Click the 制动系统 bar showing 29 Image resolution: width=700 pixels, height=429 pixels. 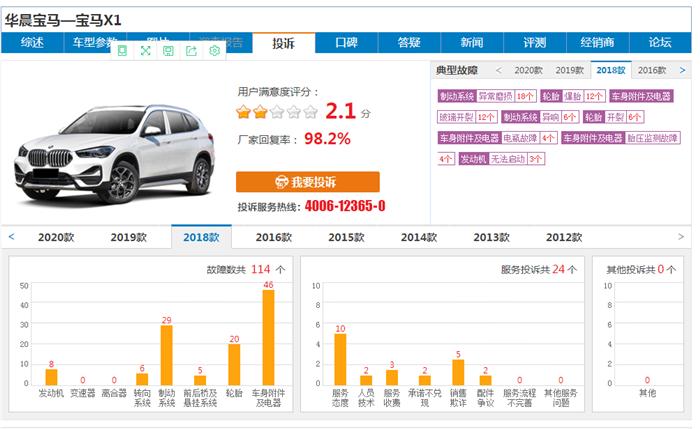(x=167, y=355)
